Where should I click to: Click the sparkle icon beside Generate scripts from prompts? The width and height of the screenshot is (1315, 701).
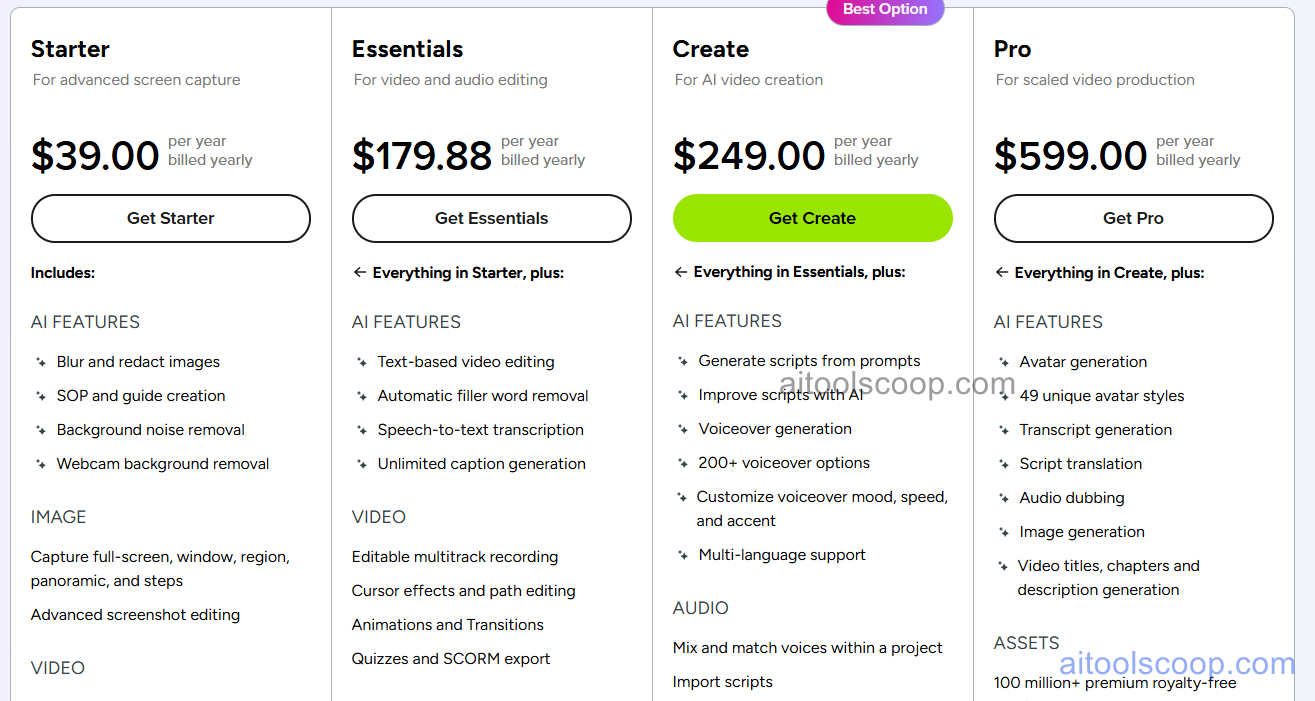(x=684, y=361)
